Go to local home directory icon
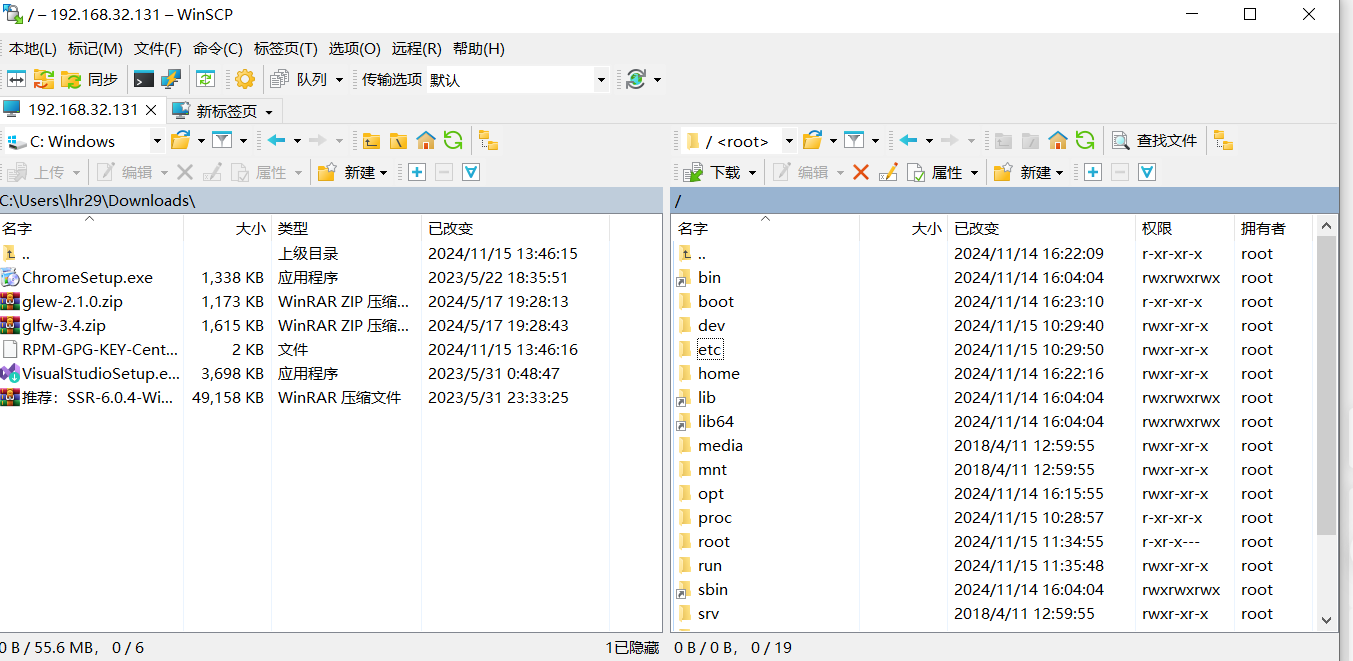The width and height of the screenshot is (1353, 661). click(x=425, y=141)
